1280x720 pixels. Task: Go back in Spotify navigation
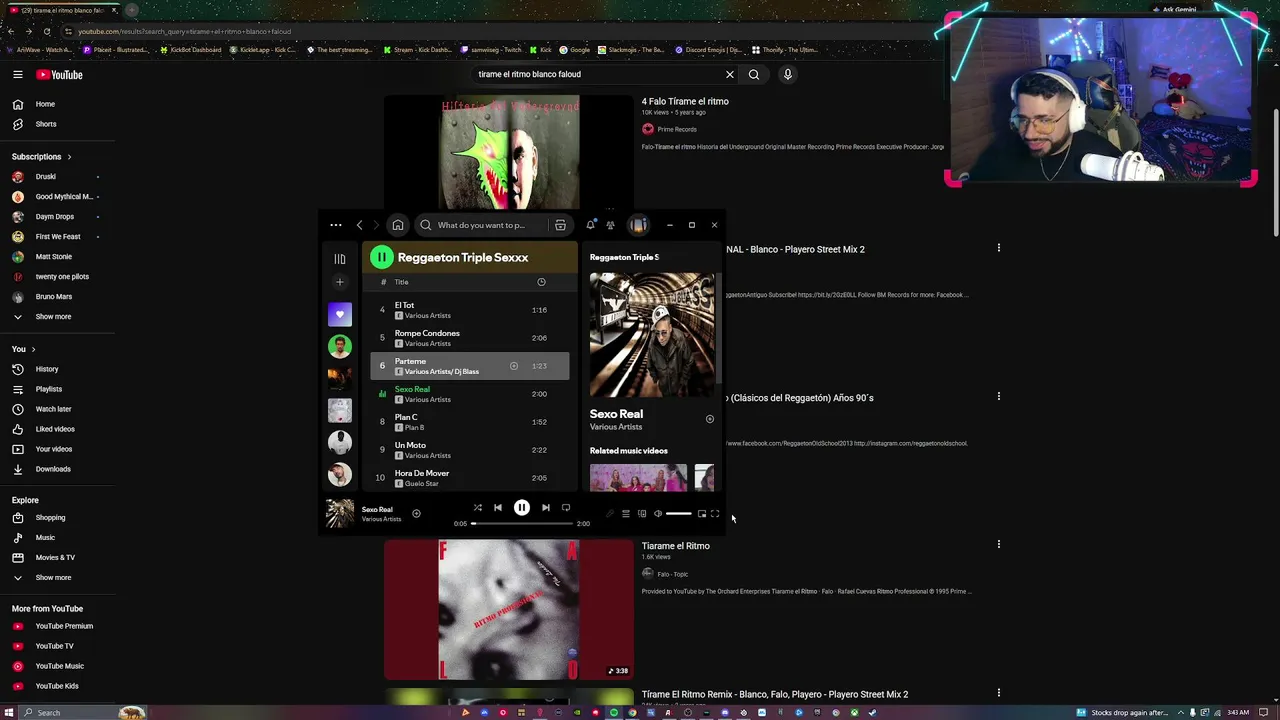360,225
